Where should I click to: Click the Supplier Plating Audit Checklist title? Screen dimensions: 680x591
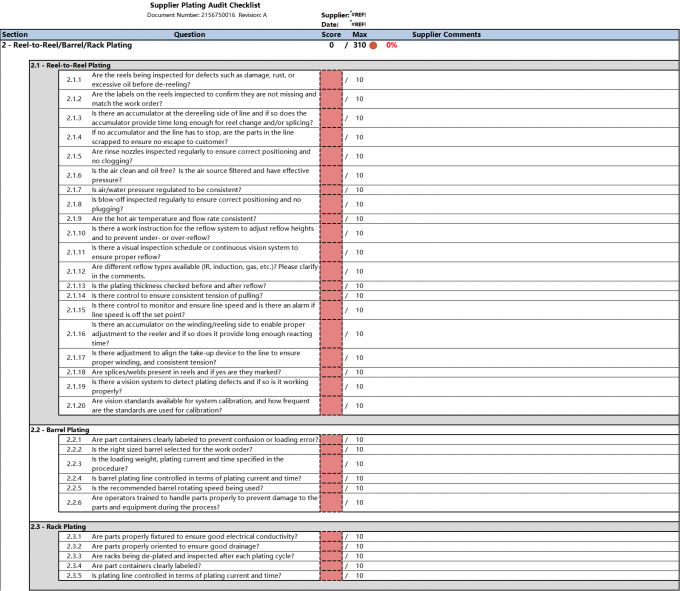[x=207, y=5]
